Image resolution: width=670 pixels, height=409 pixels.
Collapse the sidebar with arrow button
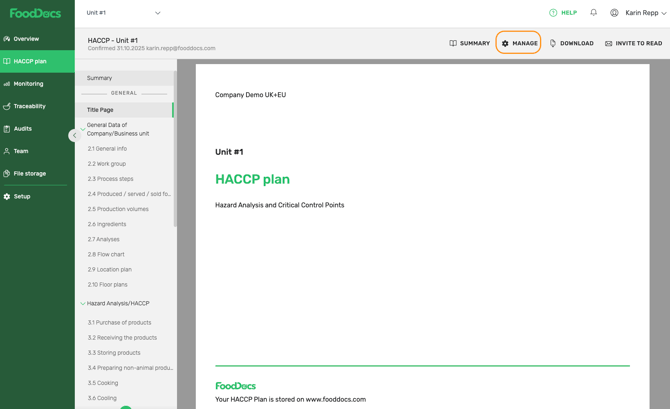74,135
